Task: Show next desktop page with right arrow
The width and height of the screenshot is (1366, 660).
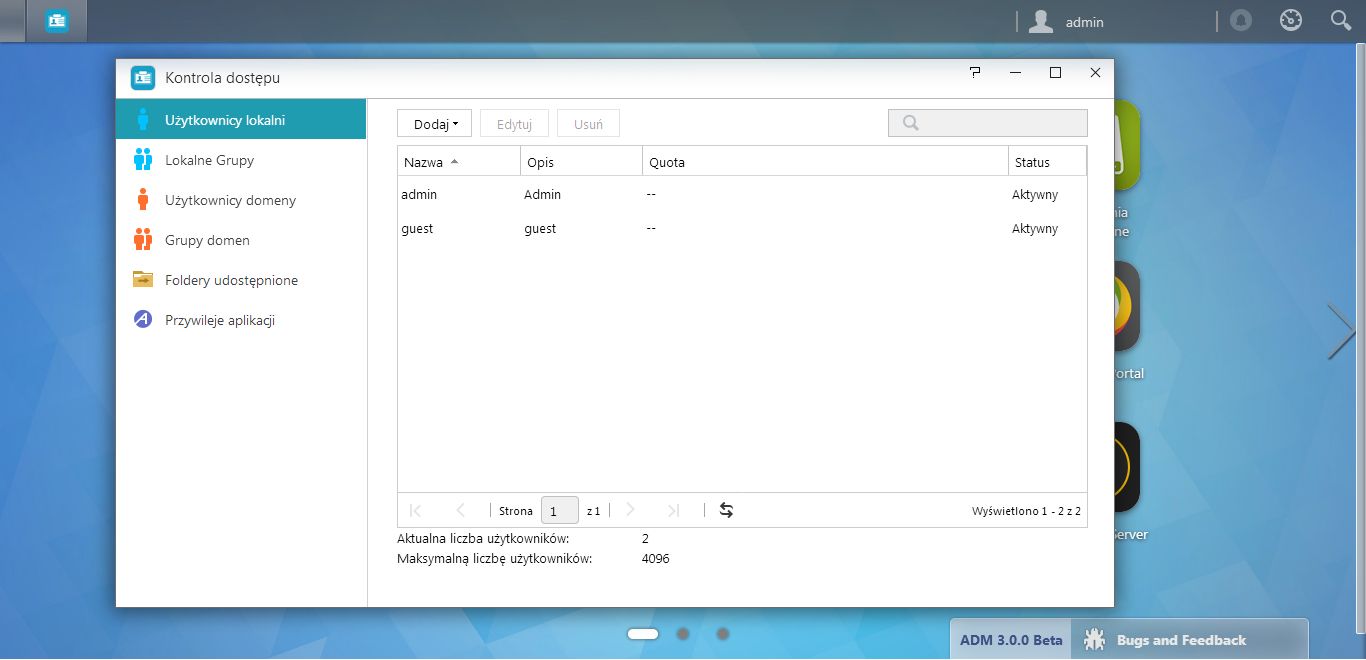Action: [x=1341, y=331]
